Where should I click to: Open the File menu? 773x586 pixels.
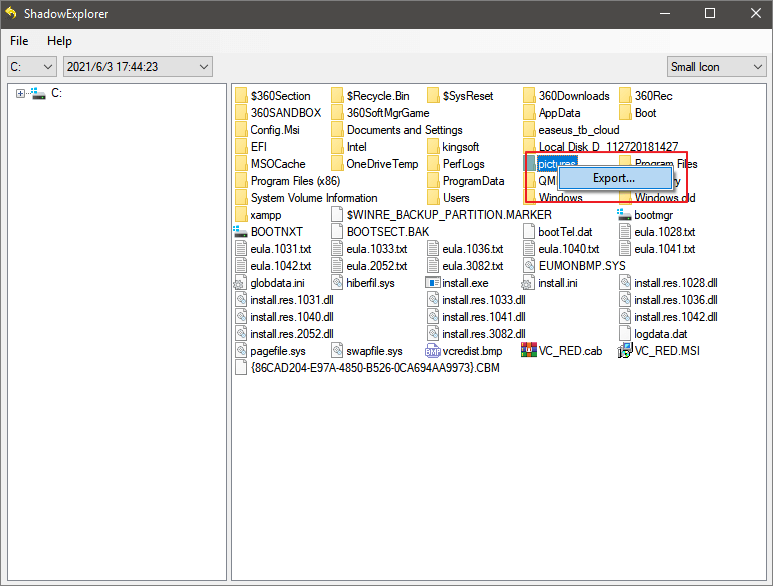[x=19, y=41]
